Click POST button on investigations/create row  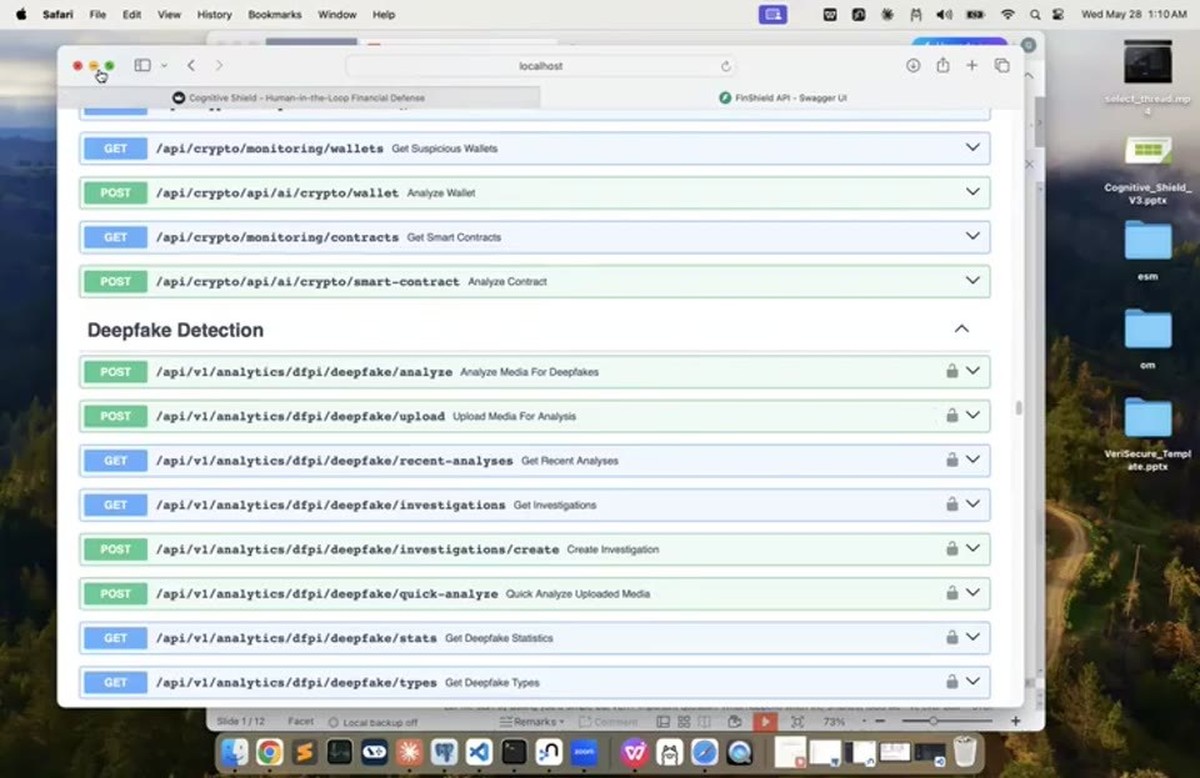coord(116,549)
